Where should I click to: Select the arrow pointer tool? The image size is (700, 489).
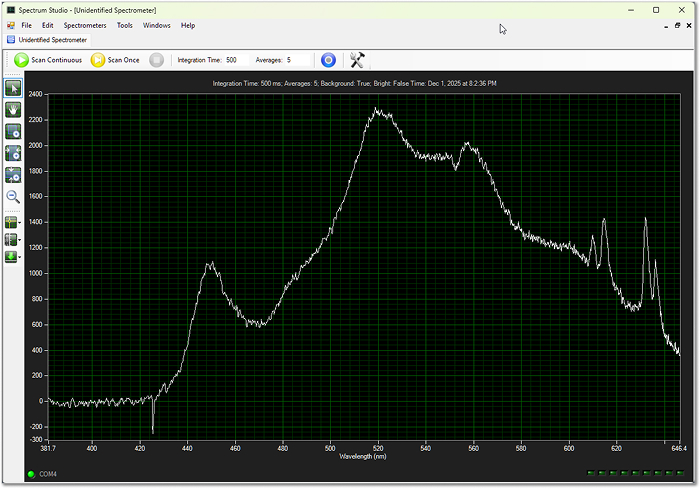click(13, 88)
